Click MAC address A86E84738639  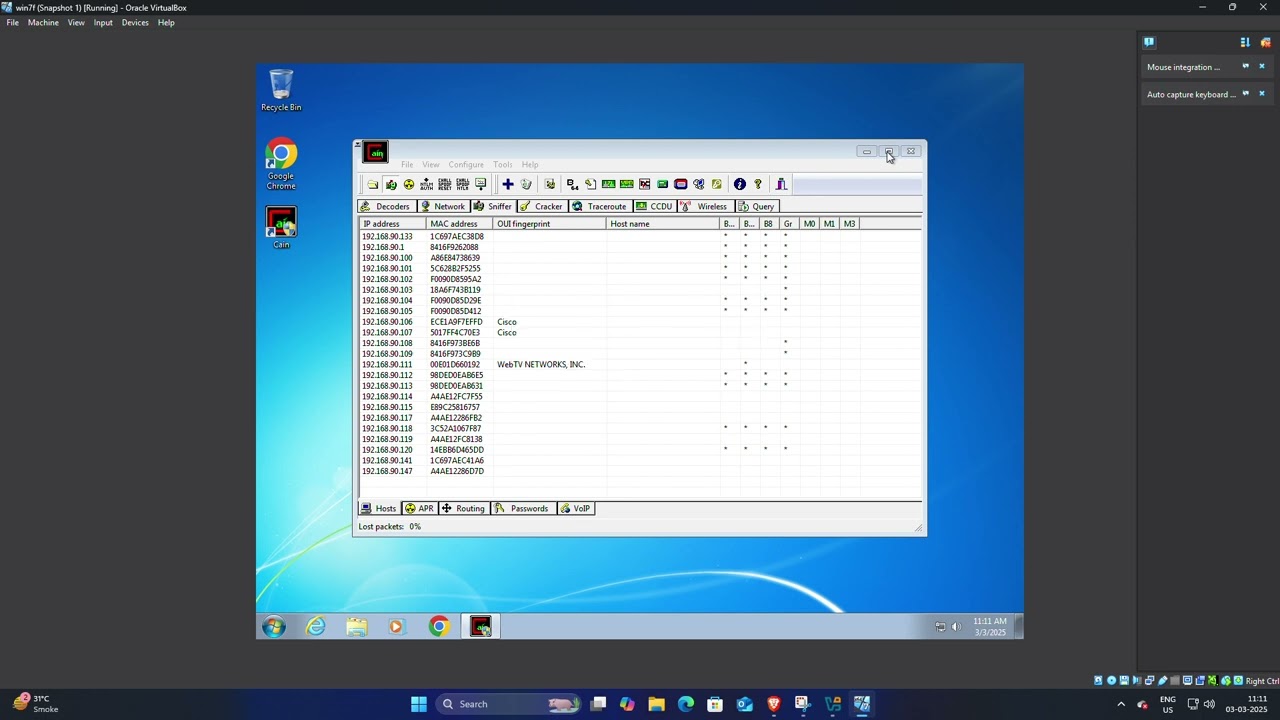[x=455, y=258]
